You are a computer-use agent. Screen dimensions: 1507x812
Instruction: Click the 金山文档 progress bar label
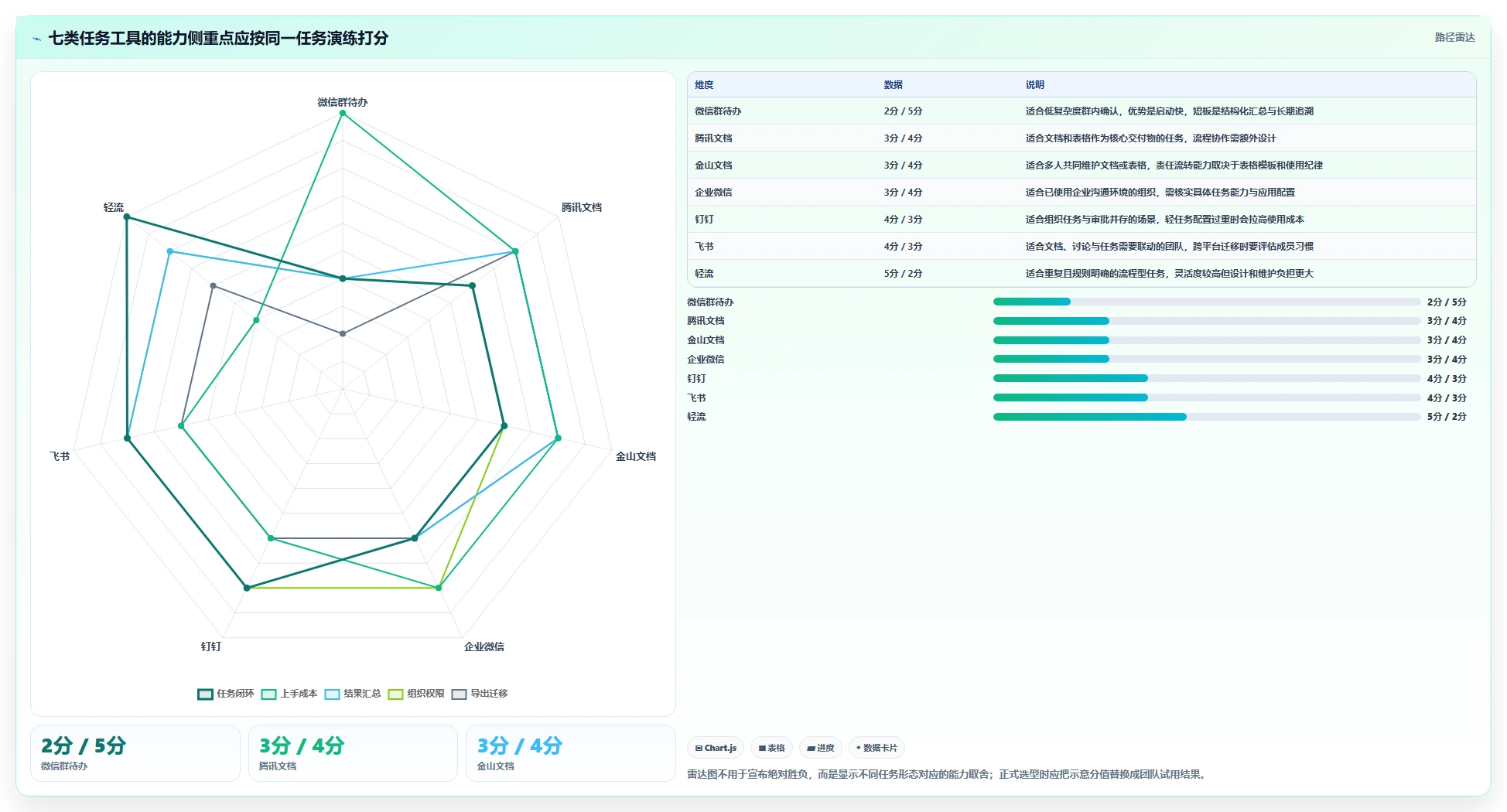(x=706, y=340)
